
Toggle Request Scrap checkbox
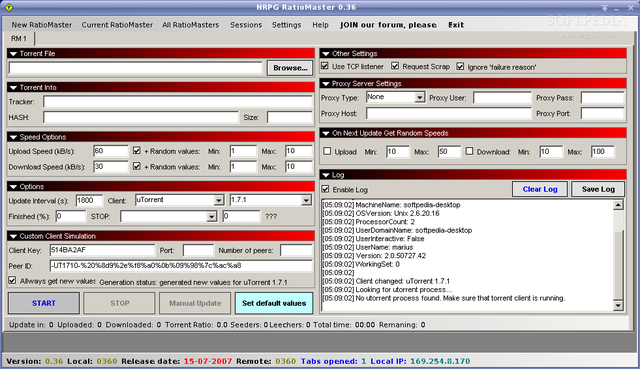point(395,66)
